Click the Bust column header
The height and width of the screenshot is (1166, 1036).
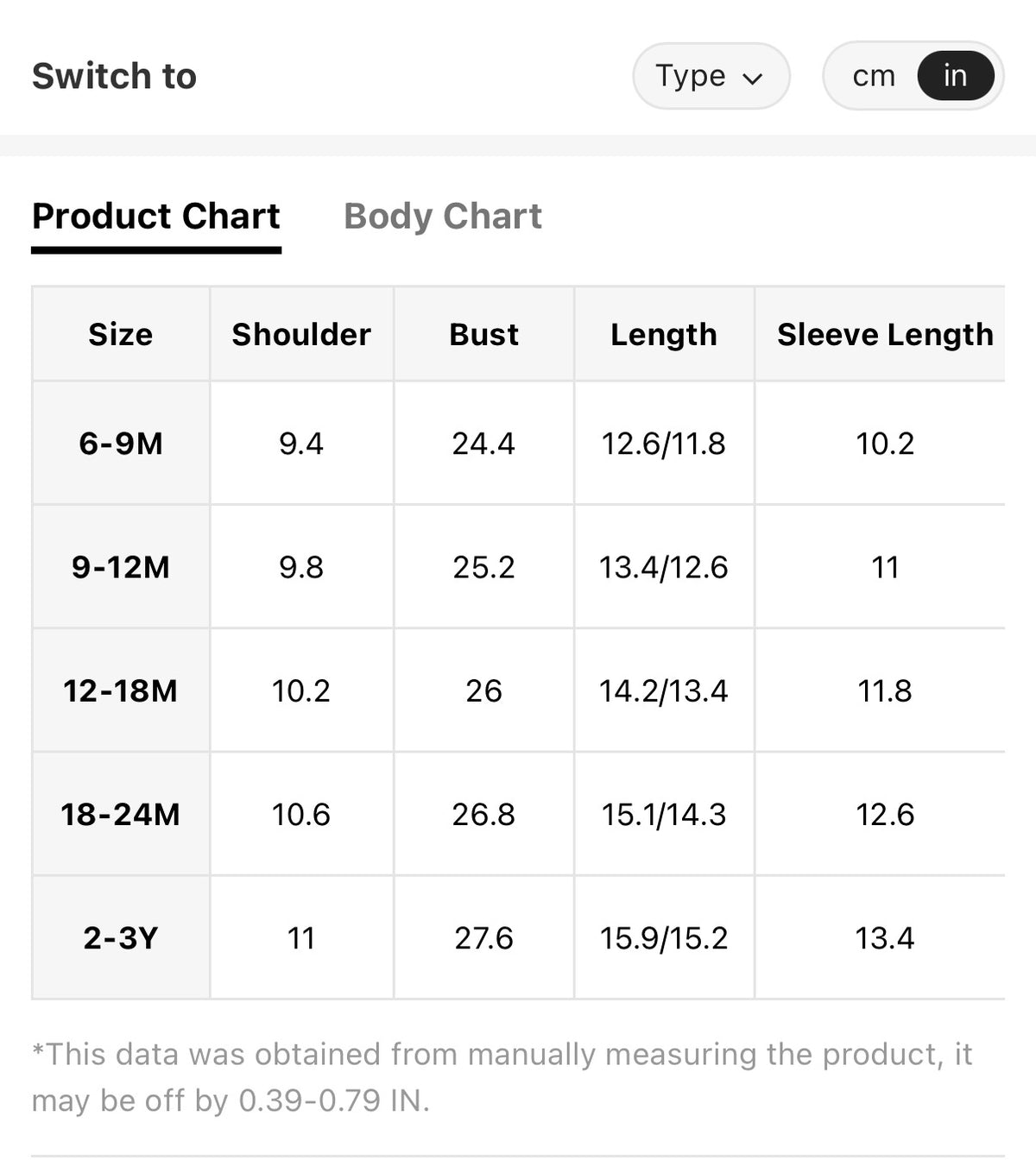point(483,334)
